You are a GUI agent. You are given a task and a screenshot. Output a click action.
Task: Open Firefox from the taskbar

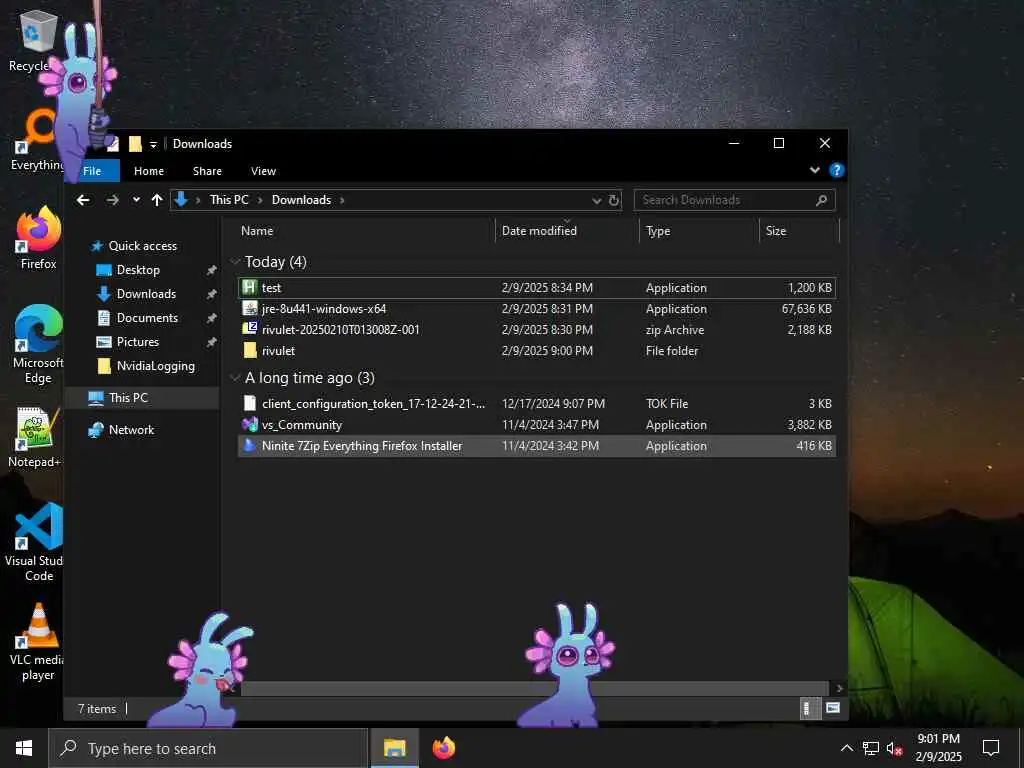click(x=443, y=748)
